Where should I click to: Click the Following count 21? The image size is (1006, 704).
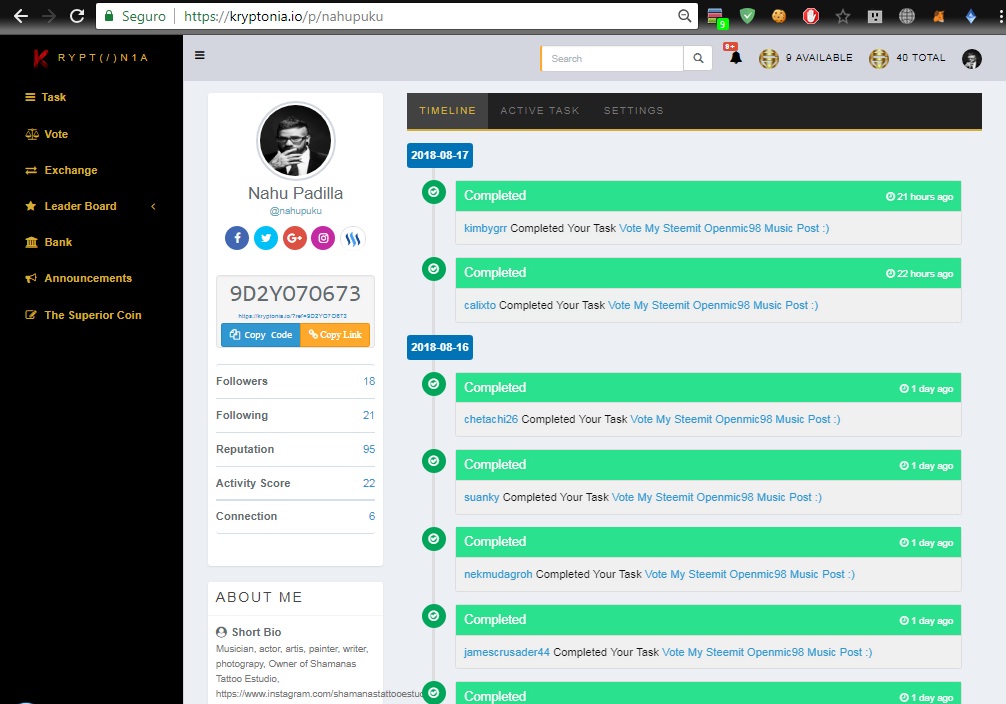click(369, 415)
